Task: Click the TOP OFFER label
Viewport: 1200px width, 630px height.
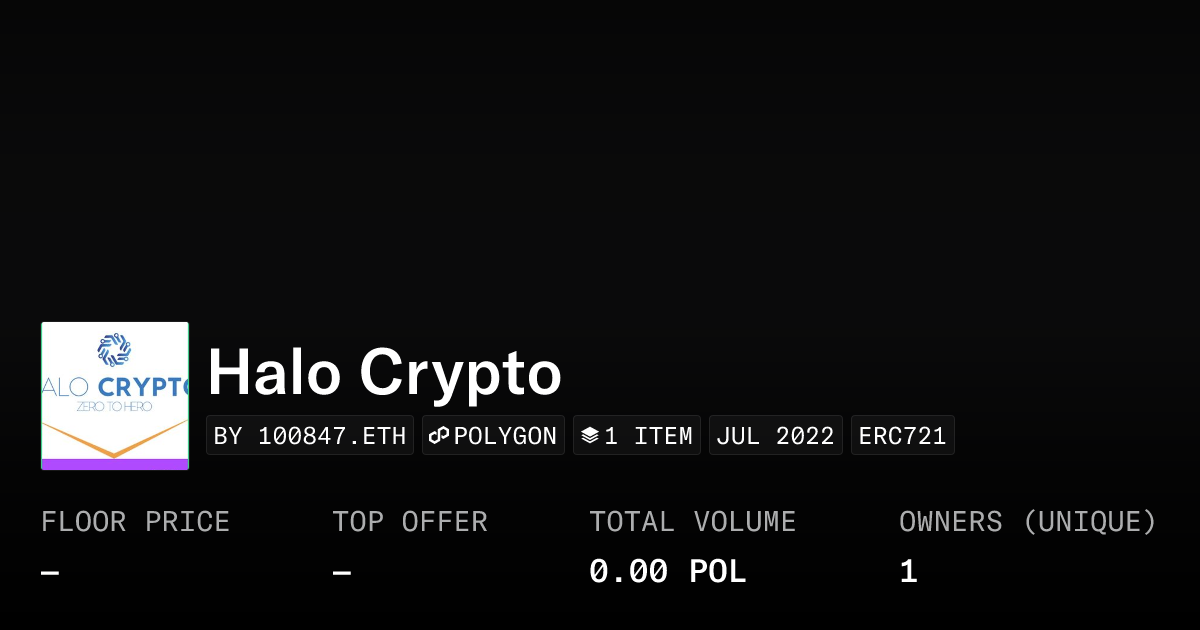Action: (409, 522)
